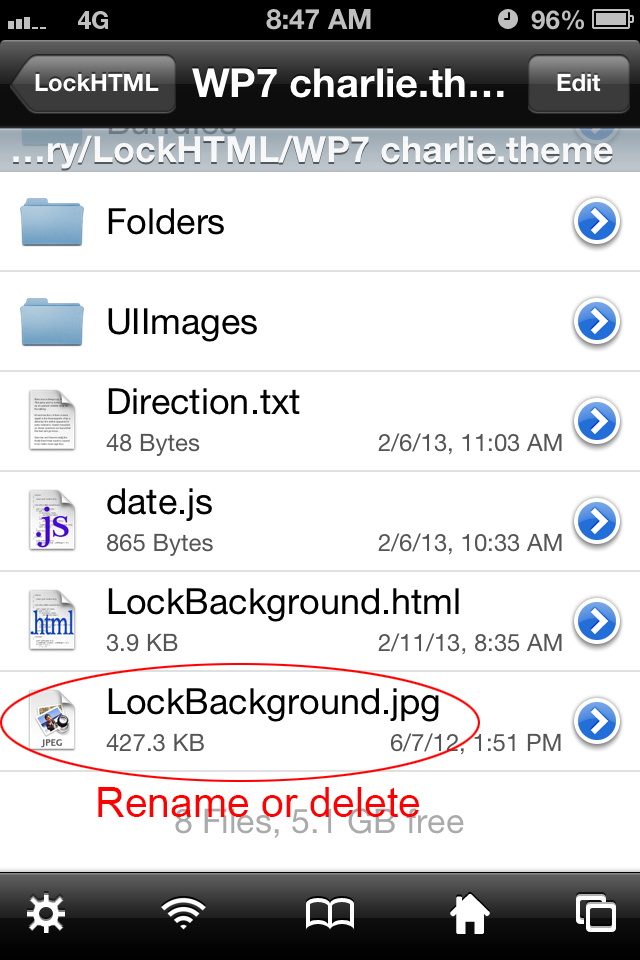Screen dimensions: 640x960
Task: Show details arrow for Direction.txt
Action: point(598,421)
